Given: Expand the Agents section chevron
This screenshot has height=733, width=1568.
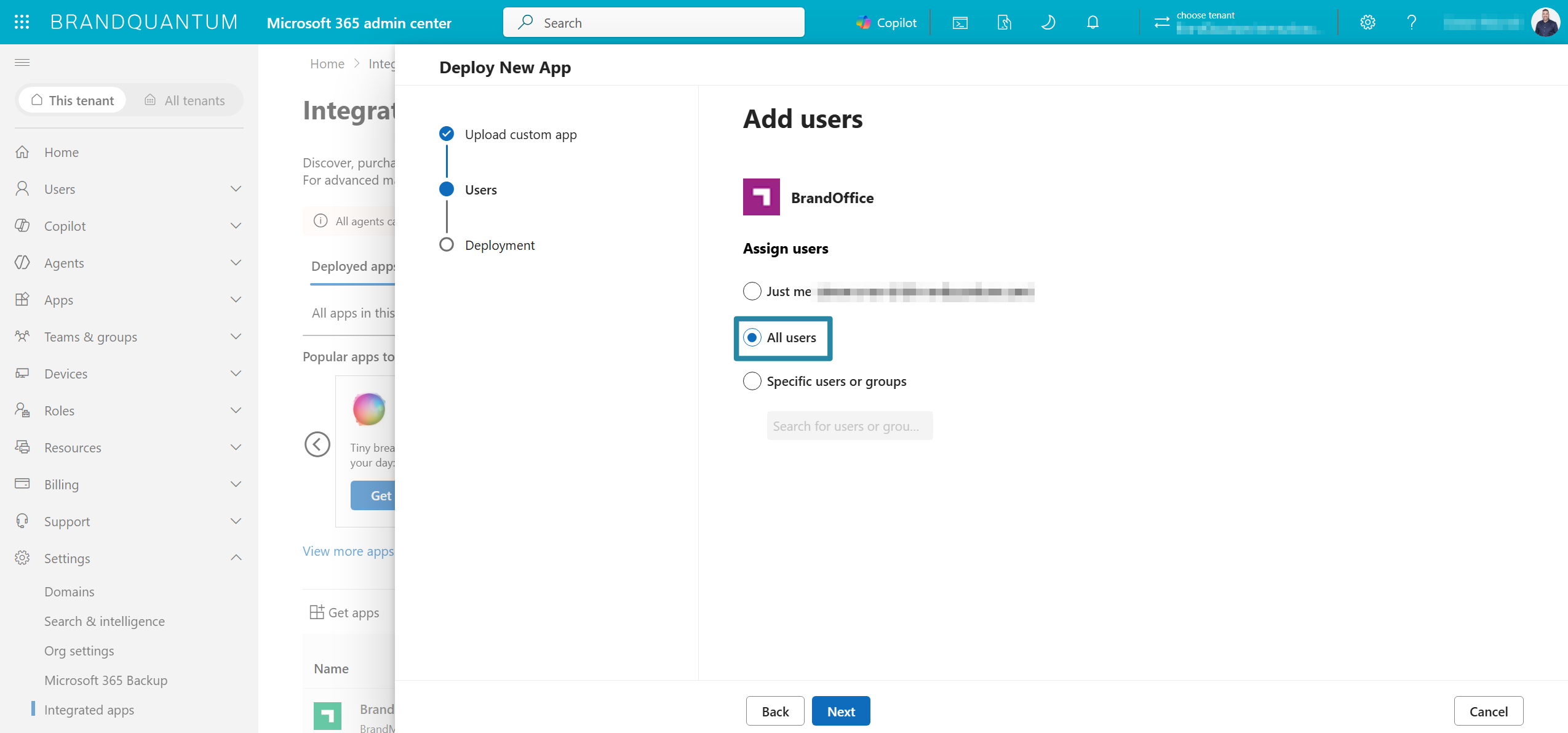Looking at the screenshot, I should 236,263.
